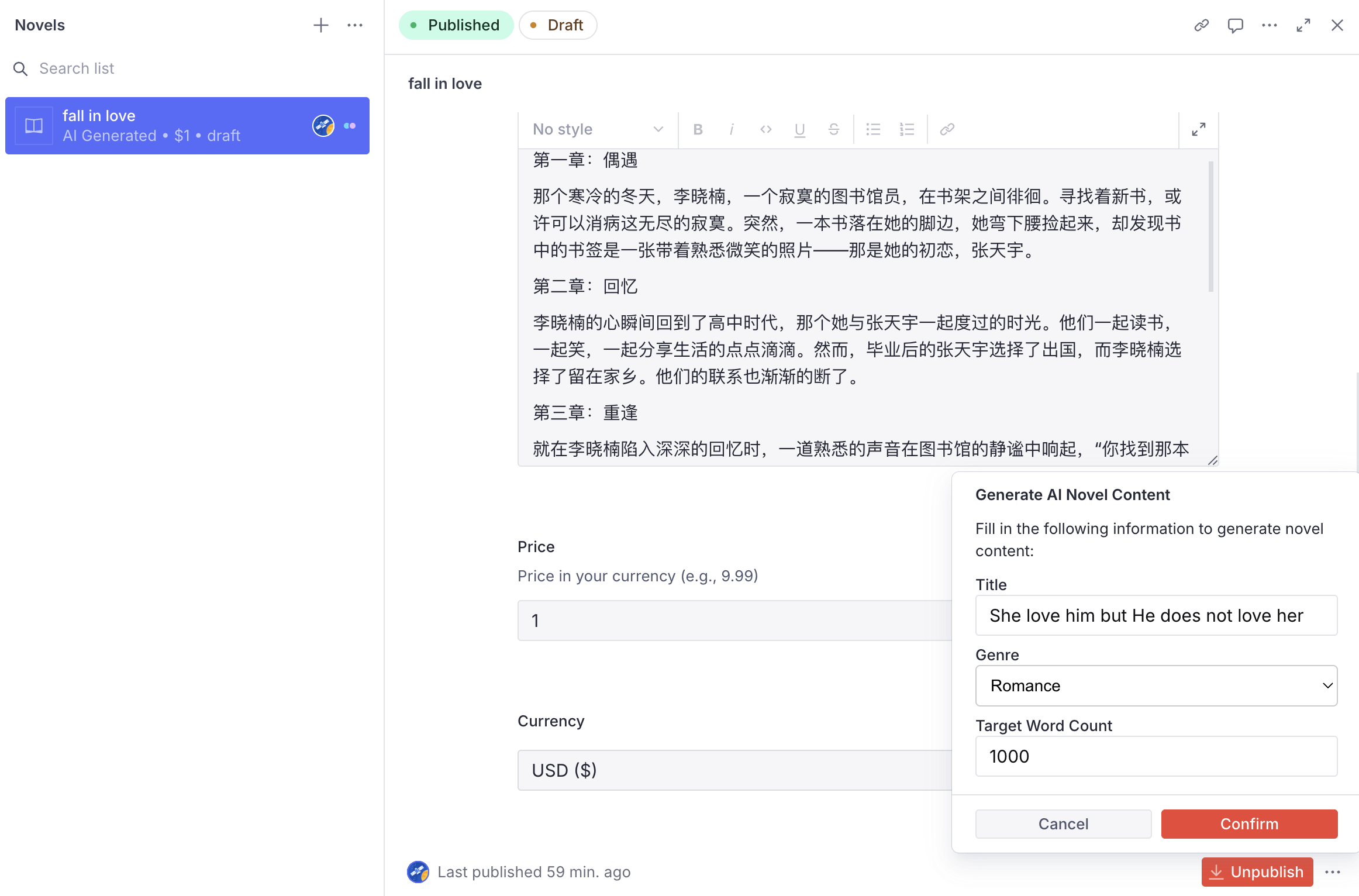
Task: Switch to the Published version tab
Action: pyautogui.click(x=456, y=25)
